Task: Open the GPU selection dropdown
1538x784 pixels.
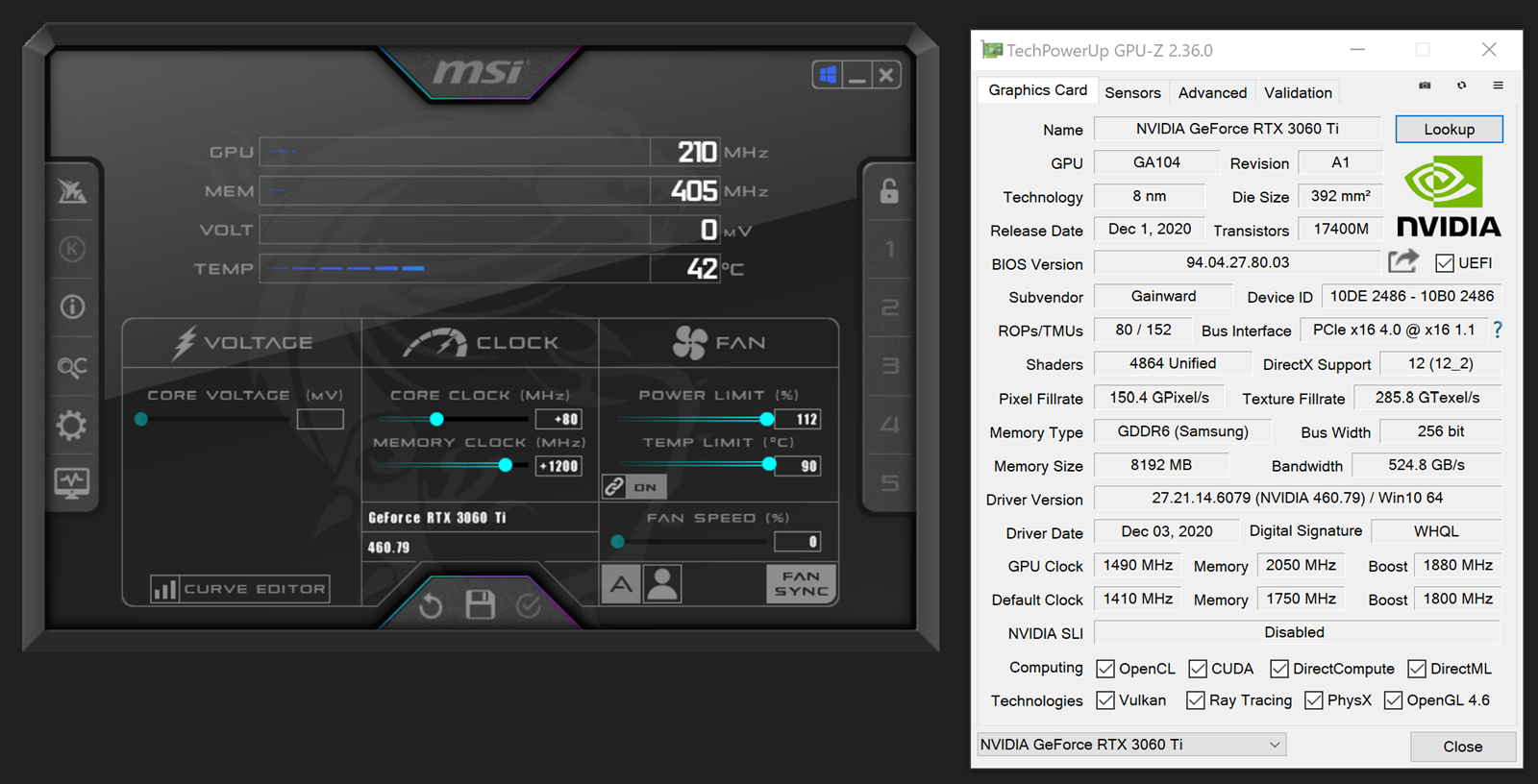Action: click(1131, 745)
